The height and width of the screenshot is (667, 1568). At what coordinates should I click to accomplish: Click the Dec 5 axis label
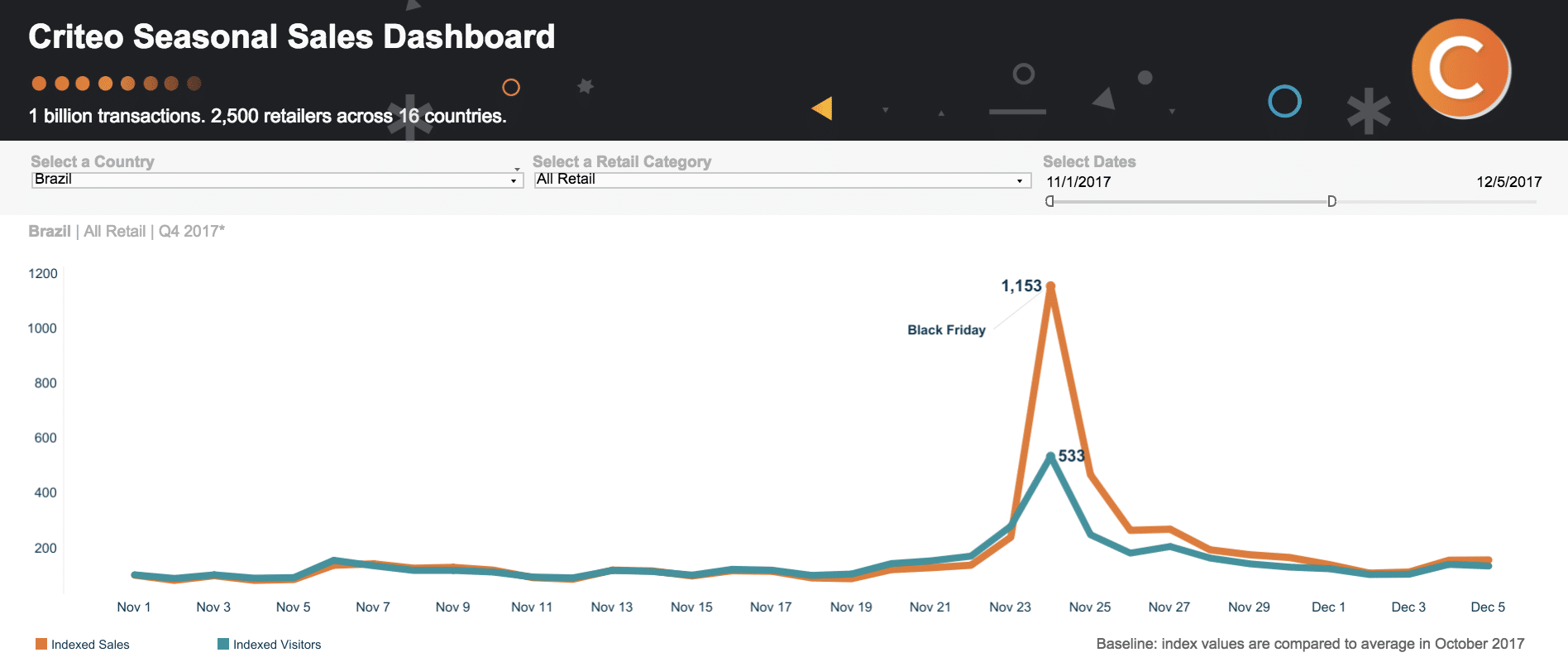click(x=1488, y=607)
